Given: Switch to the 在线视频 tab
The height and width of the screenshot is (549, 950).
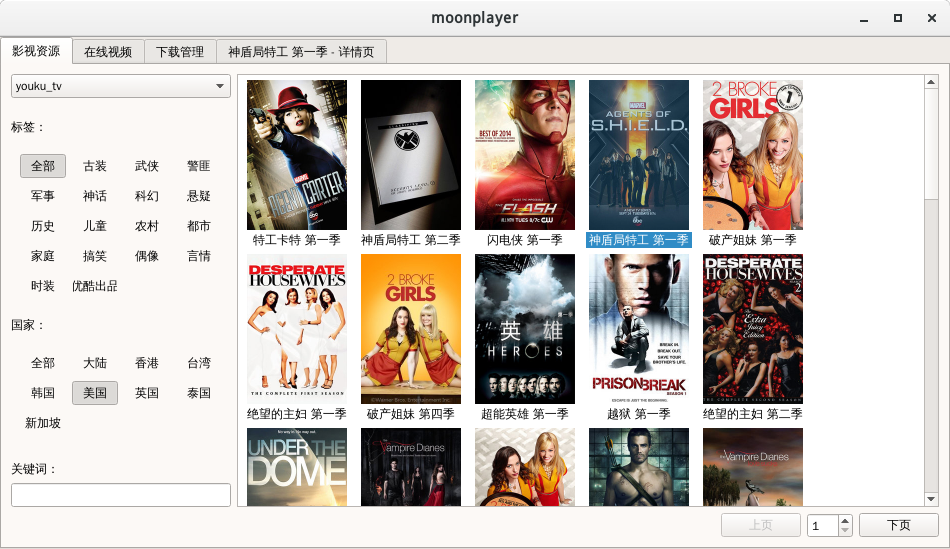Looking at the screenshot, I should coord(108,52).
